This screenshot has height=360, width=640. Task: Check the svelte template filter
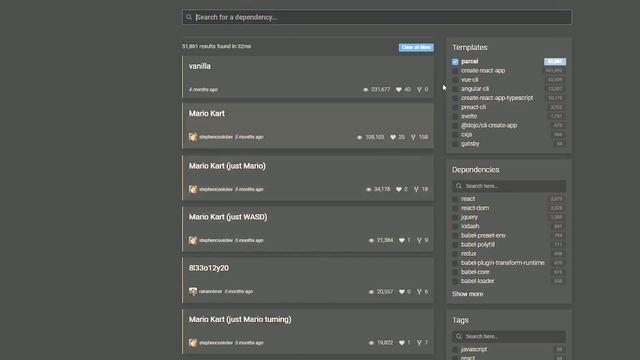[455, 116]
